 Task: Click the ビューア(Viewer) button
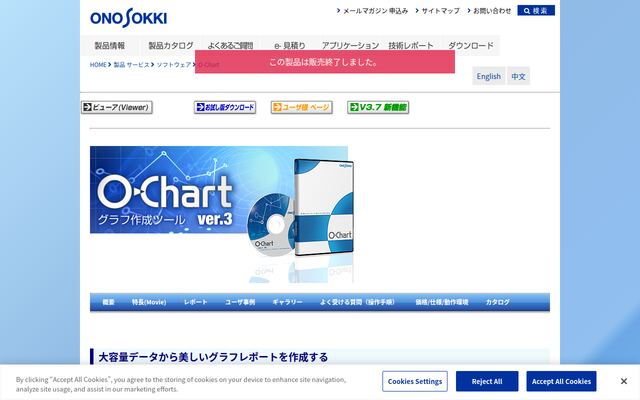coord(117,107)
